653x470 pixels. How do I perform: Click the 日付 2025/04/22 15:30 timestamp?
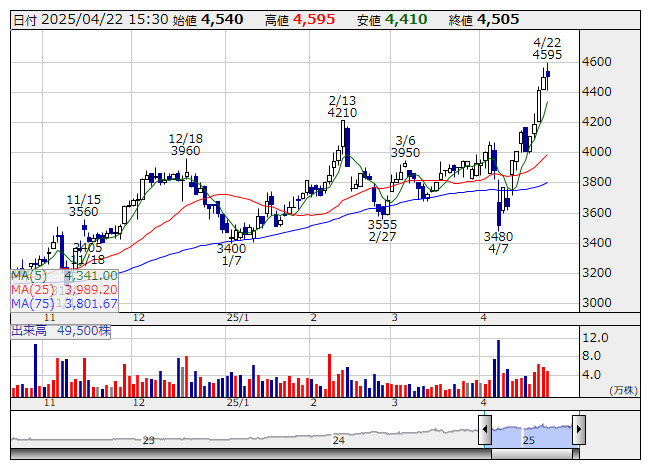click(x=91, y=20)
